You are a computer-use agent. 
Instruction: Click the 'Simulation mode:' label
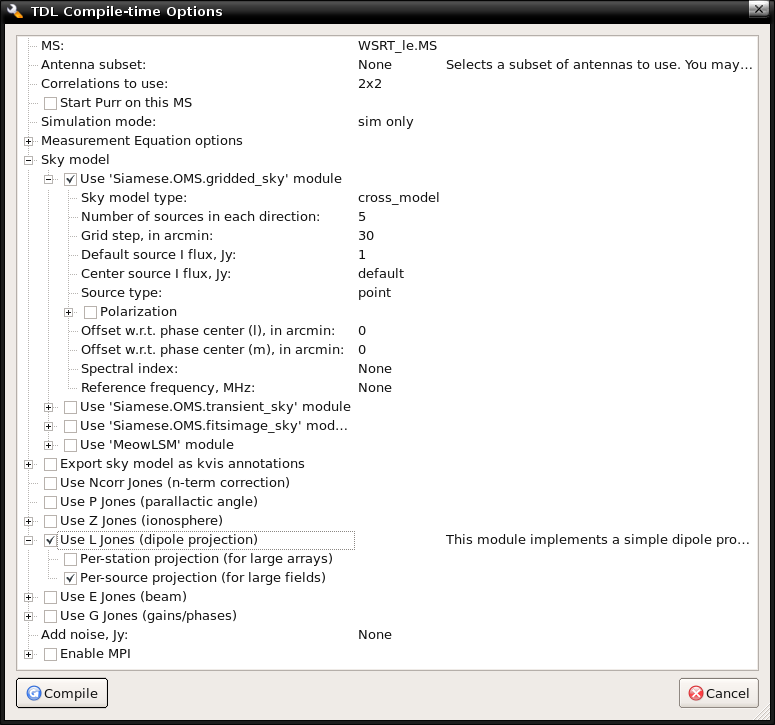tap(98, 122)
